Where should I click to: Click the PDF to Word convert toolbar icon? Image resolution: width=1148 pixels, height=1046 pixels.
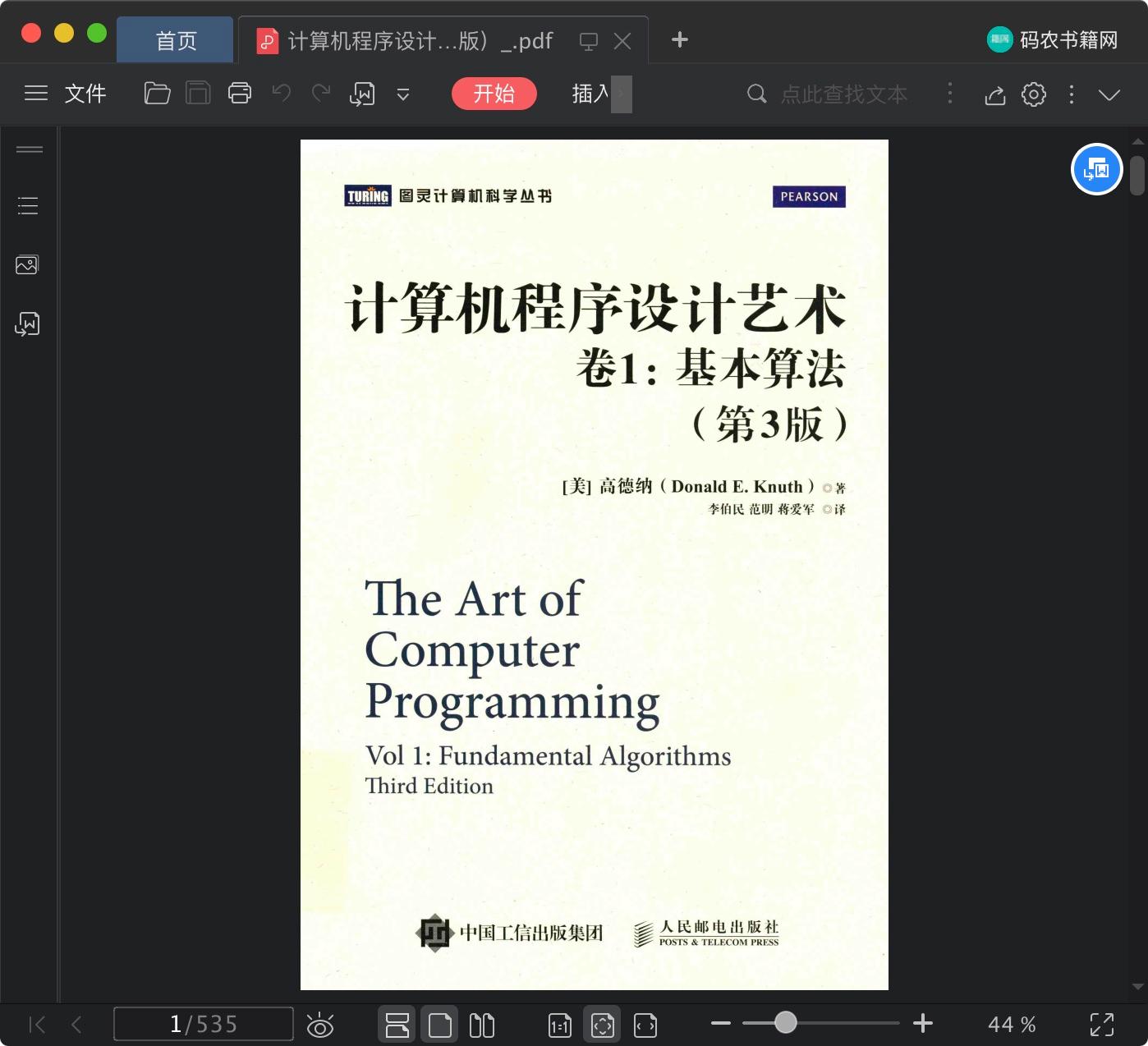[362, 94]
